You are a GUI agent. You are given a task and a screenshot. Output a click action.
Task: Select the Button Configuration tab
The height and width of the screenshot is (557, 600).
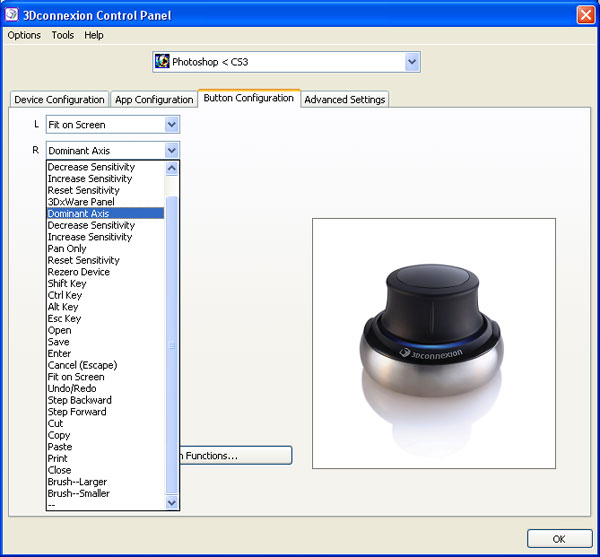tap(249, 98)
